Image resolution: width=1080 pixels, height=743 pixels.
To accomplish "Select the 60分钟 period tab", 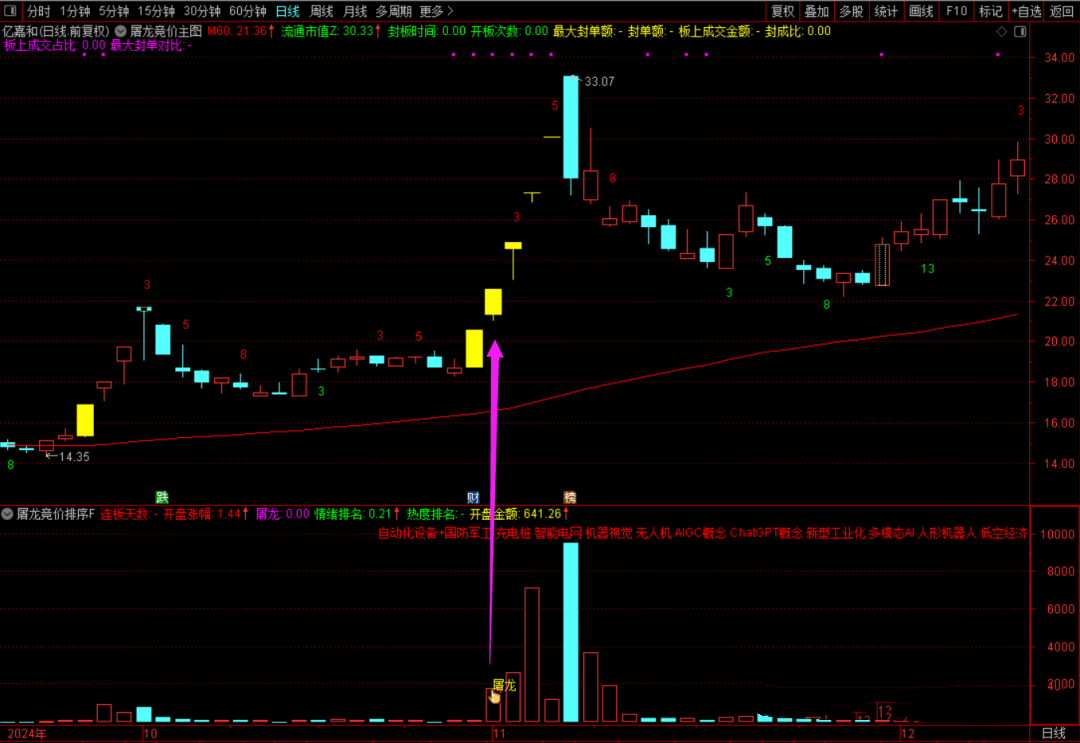I will click(248, 11).
